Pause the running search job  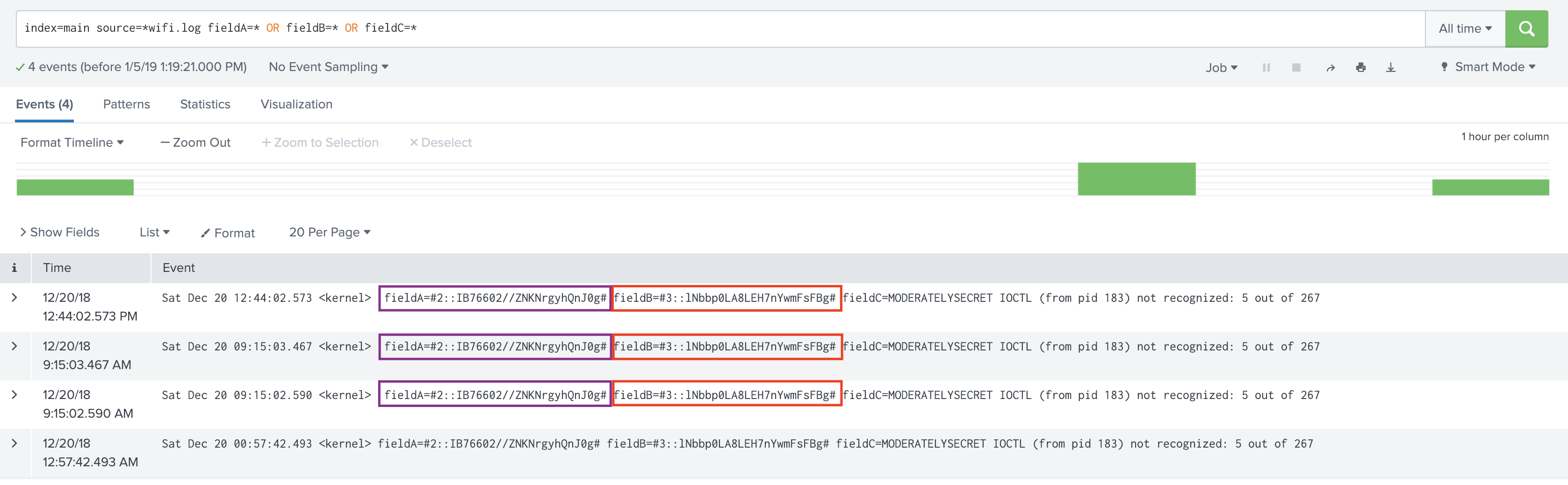pos(1266,67)
